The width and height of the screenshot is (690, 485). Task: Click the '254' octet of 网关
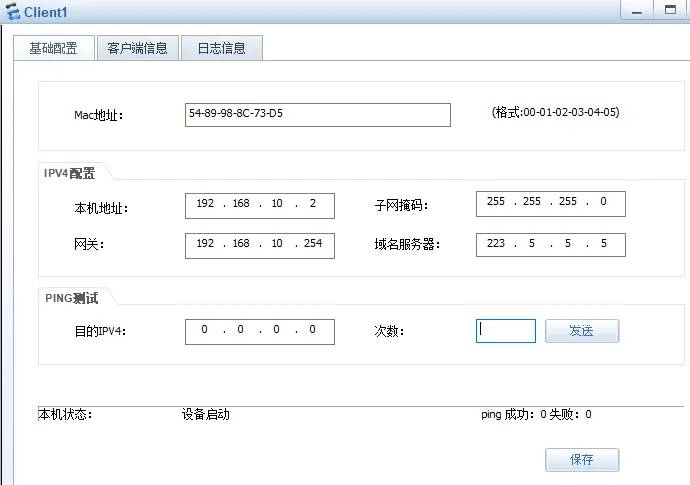(x=313, y=243)
